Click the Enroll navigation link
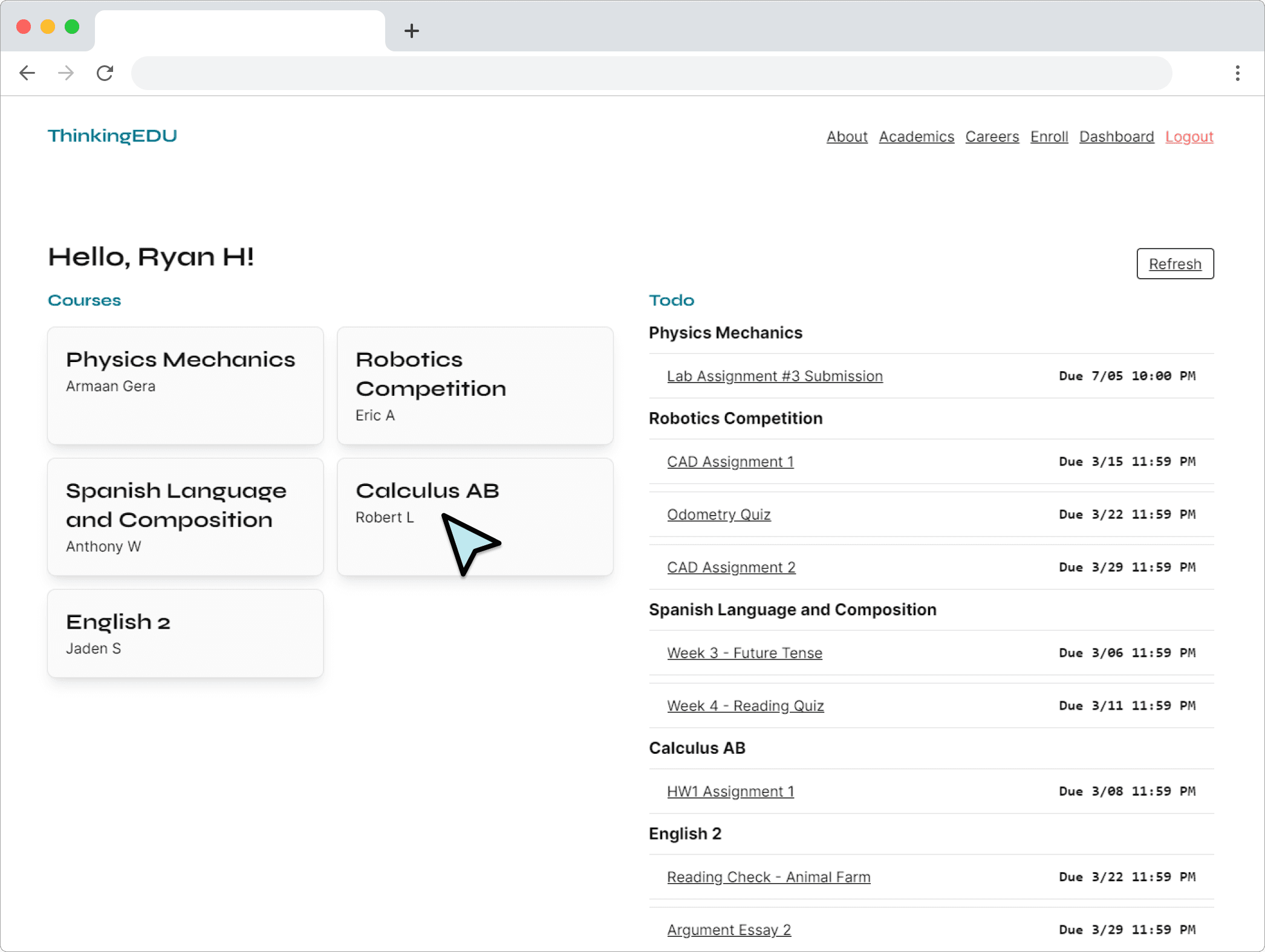Viewport: 1265px width, 952px height. pyautogui.click(x=1050, y=137)
